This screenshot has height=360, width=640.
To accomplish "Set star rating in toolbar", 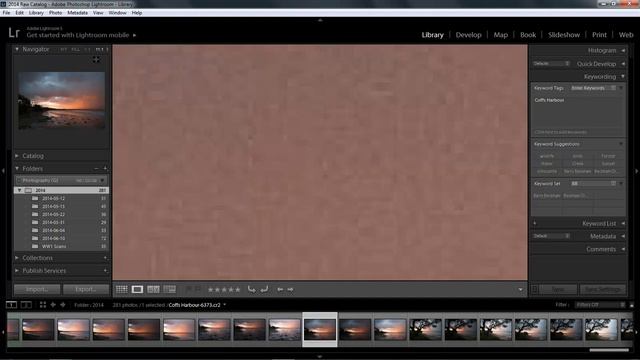I will click(x=224, y=289).
